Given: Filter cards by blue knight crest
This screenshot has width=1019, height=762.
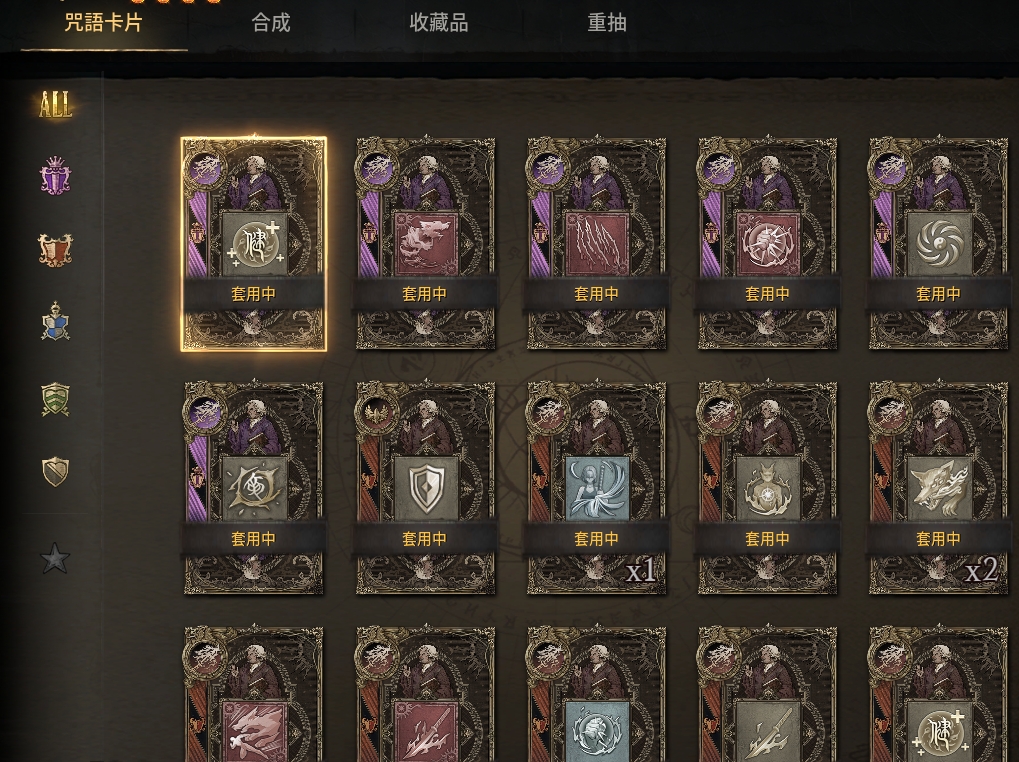Looking at the screenshot, I should coord(55,322).
